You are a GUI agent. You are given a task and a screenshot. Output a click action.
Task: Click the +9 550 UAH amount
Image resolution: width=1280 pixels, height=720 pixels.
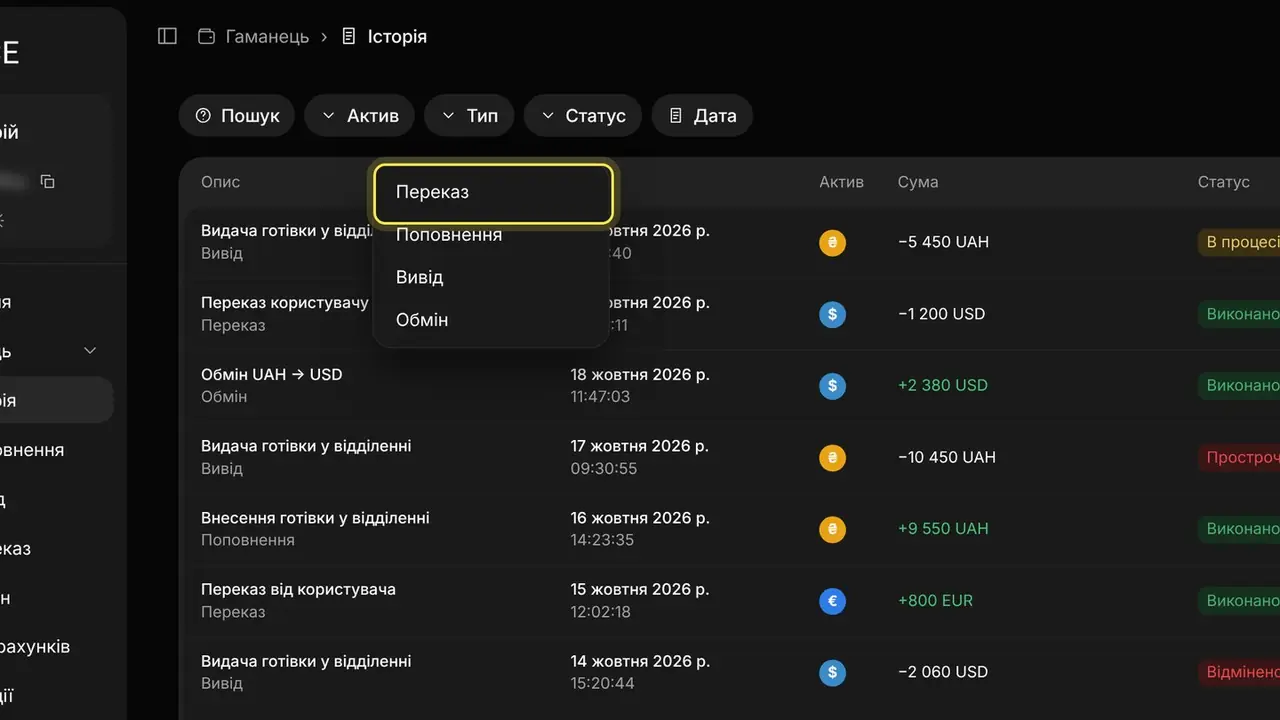[943, 529]
